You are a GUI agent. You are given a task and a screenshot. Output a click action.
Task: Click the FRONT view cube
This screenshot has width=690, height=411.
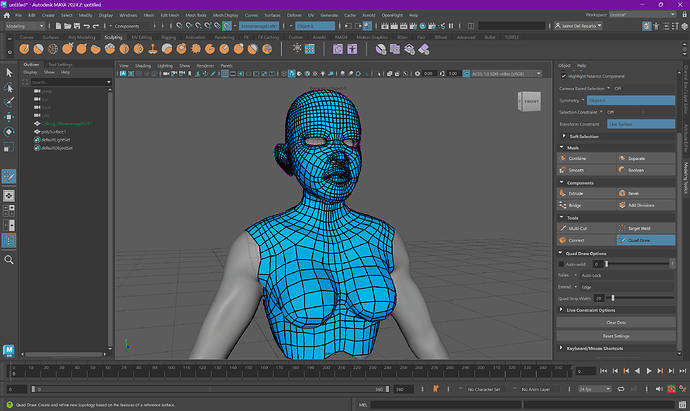531,101
